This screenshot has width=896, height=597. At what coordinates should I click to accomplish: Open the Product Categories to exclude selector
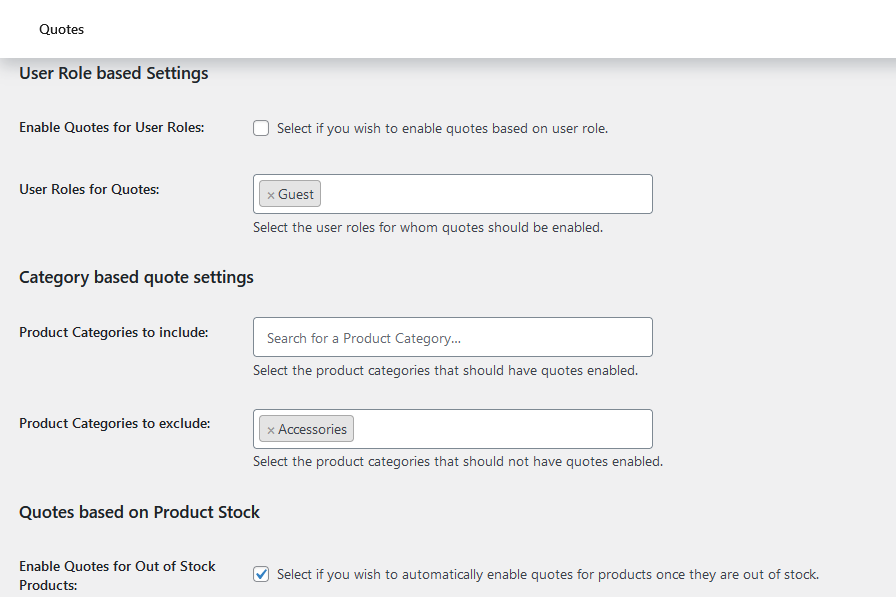coord(500,429)
